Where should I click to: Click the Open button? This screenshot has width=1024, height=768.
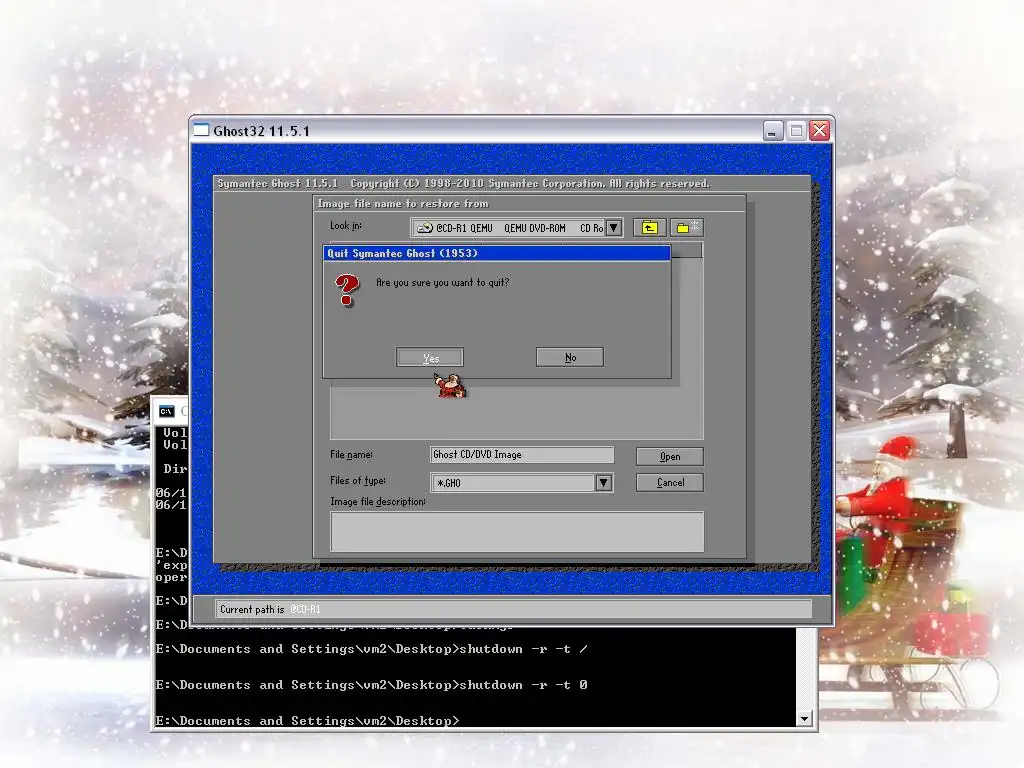(x=669, y=456)
